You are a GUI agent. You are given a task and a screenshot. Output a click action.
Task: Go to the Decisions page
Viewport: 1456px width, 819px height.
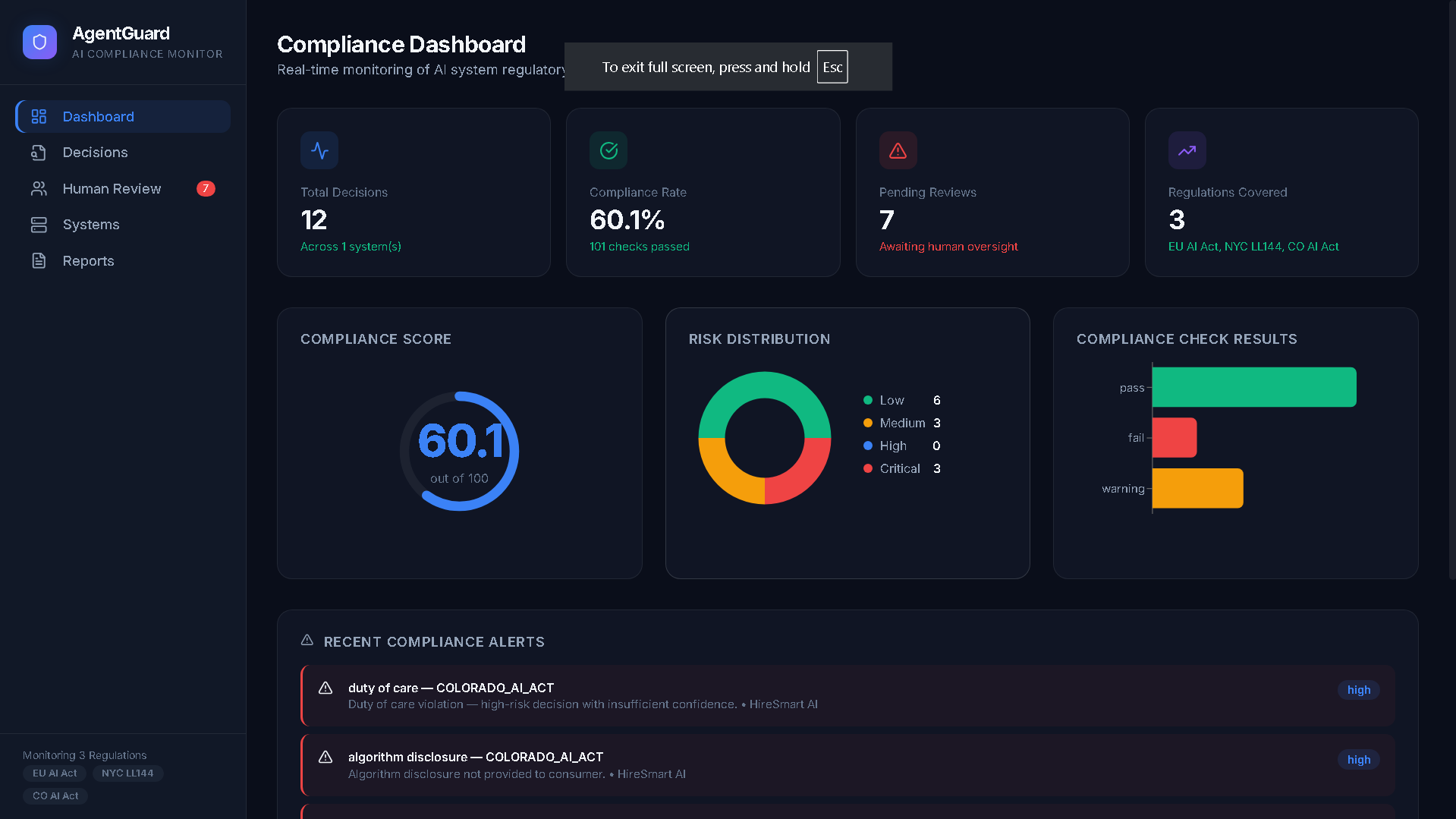click(x=123, y=153)
